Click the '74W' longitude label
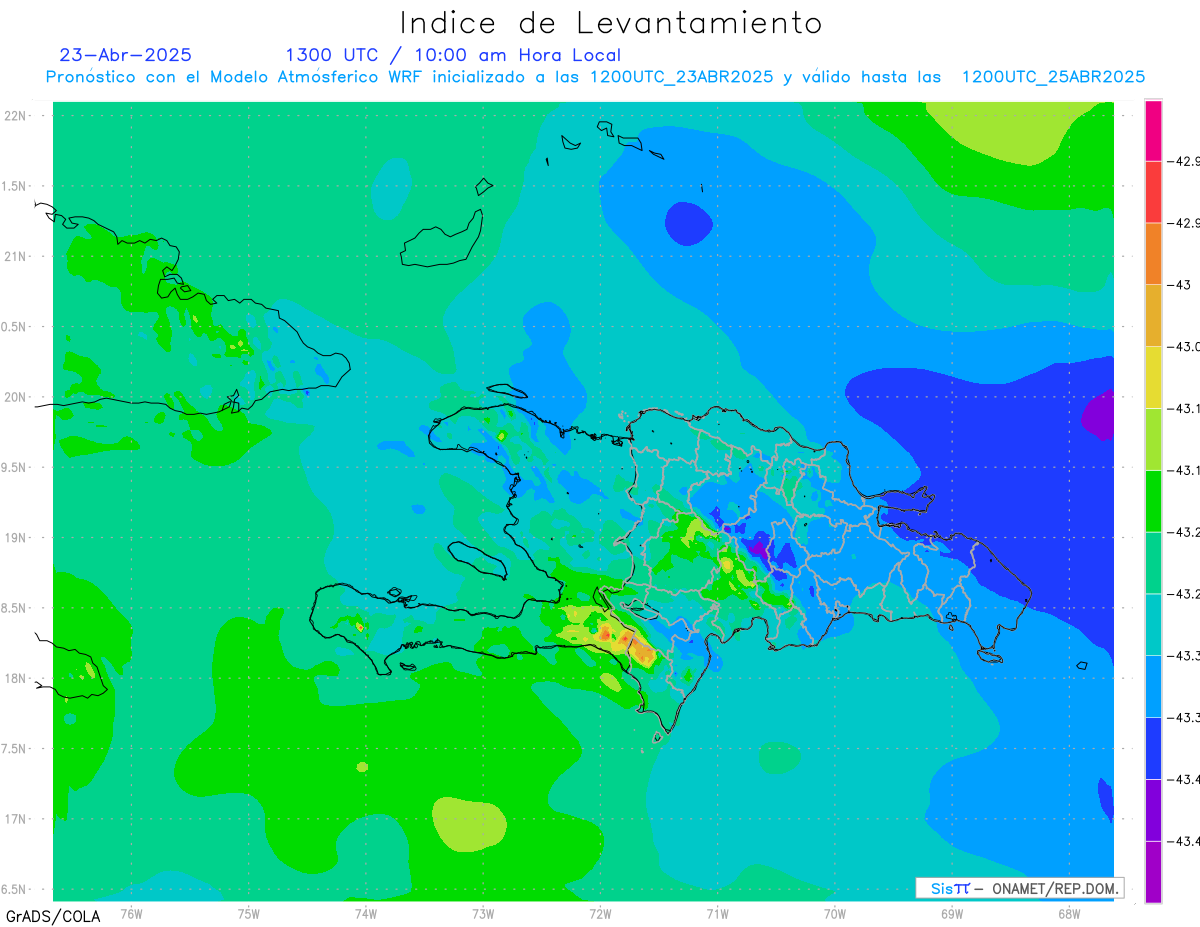1200x927 pixels. pyautogui.click(x=366, y=913)
